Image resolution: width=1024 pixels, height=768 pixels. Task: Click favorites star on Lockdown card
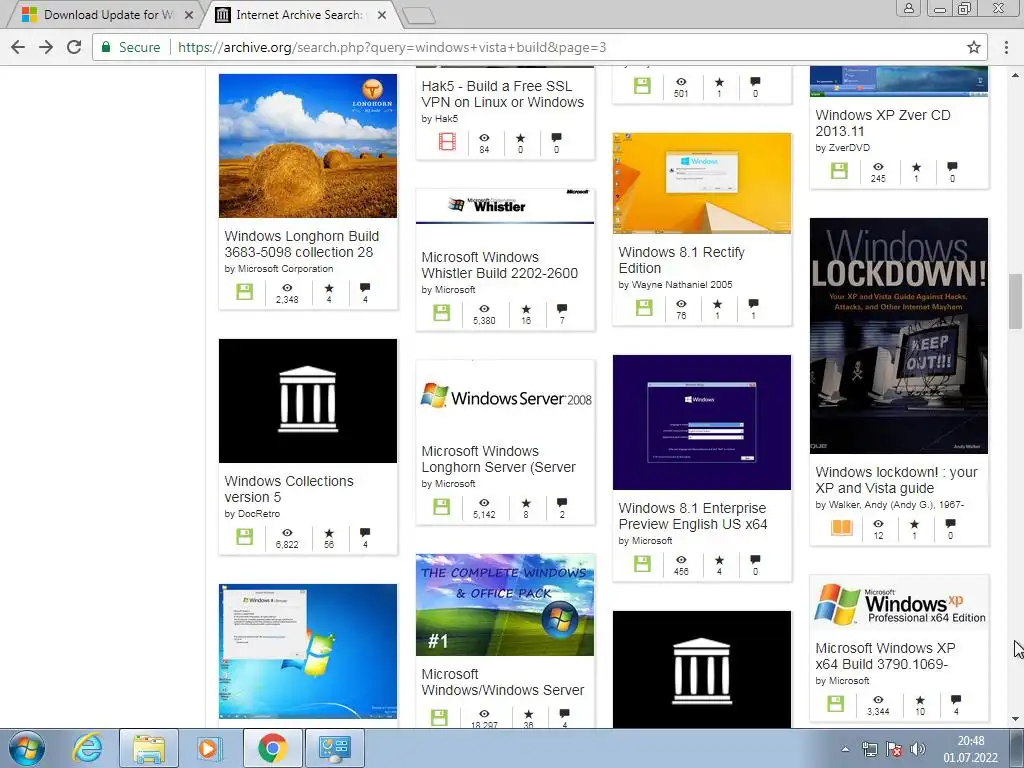914,524
